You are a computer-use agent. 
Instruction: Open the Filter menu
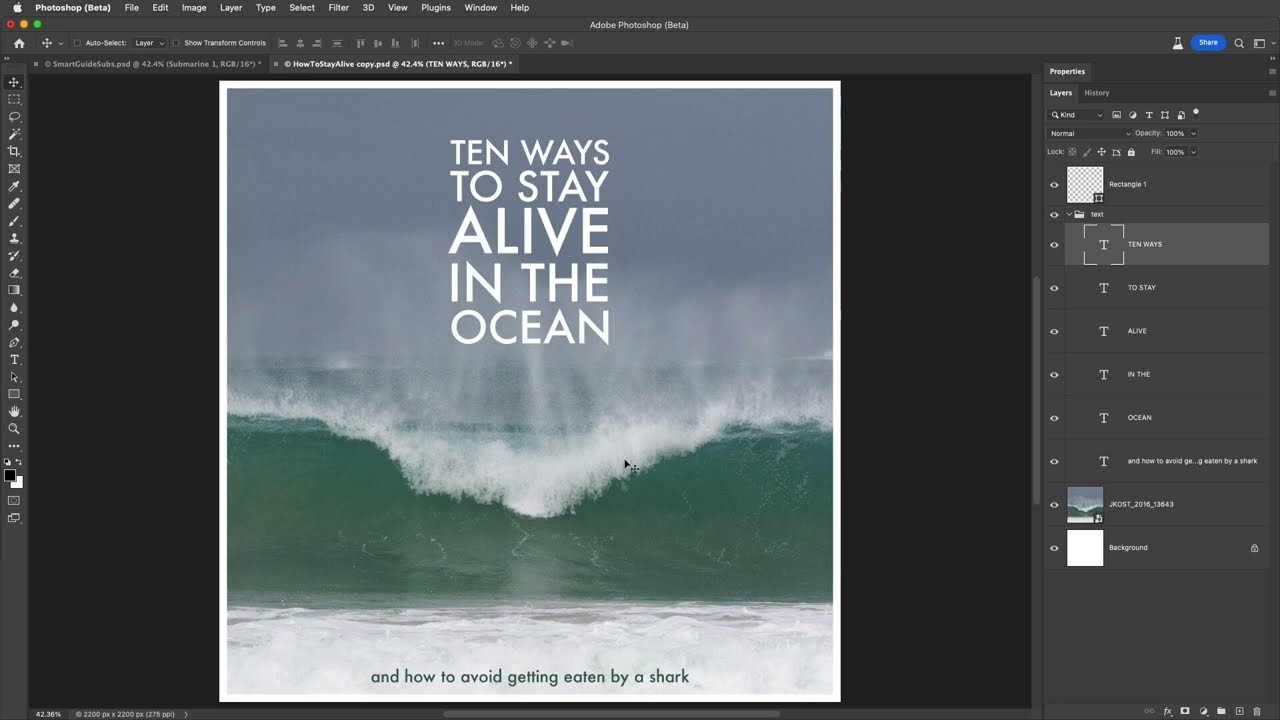pyautogui.click(x=339, y=7)
